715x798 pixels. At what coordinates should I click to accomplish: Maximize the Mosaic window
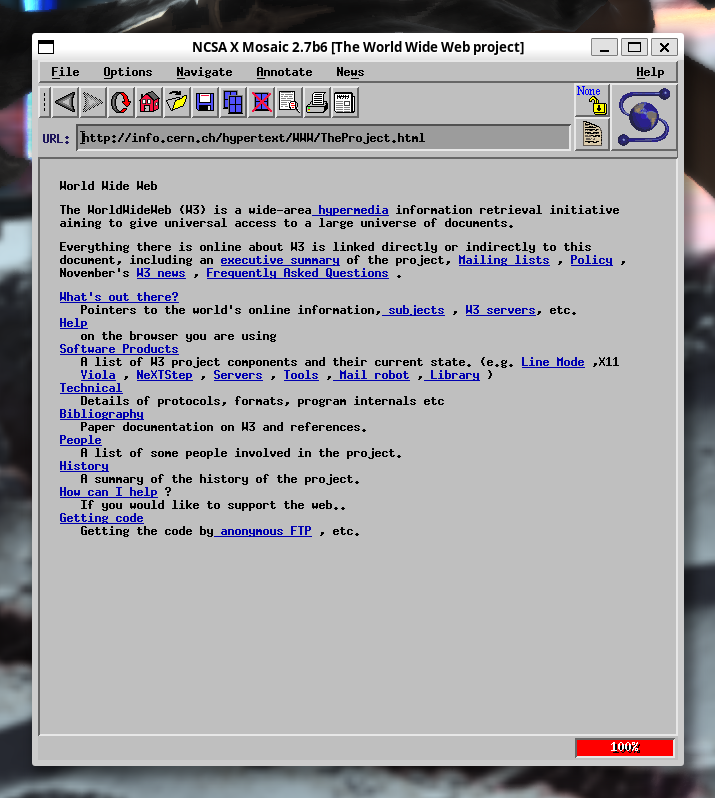634,47
